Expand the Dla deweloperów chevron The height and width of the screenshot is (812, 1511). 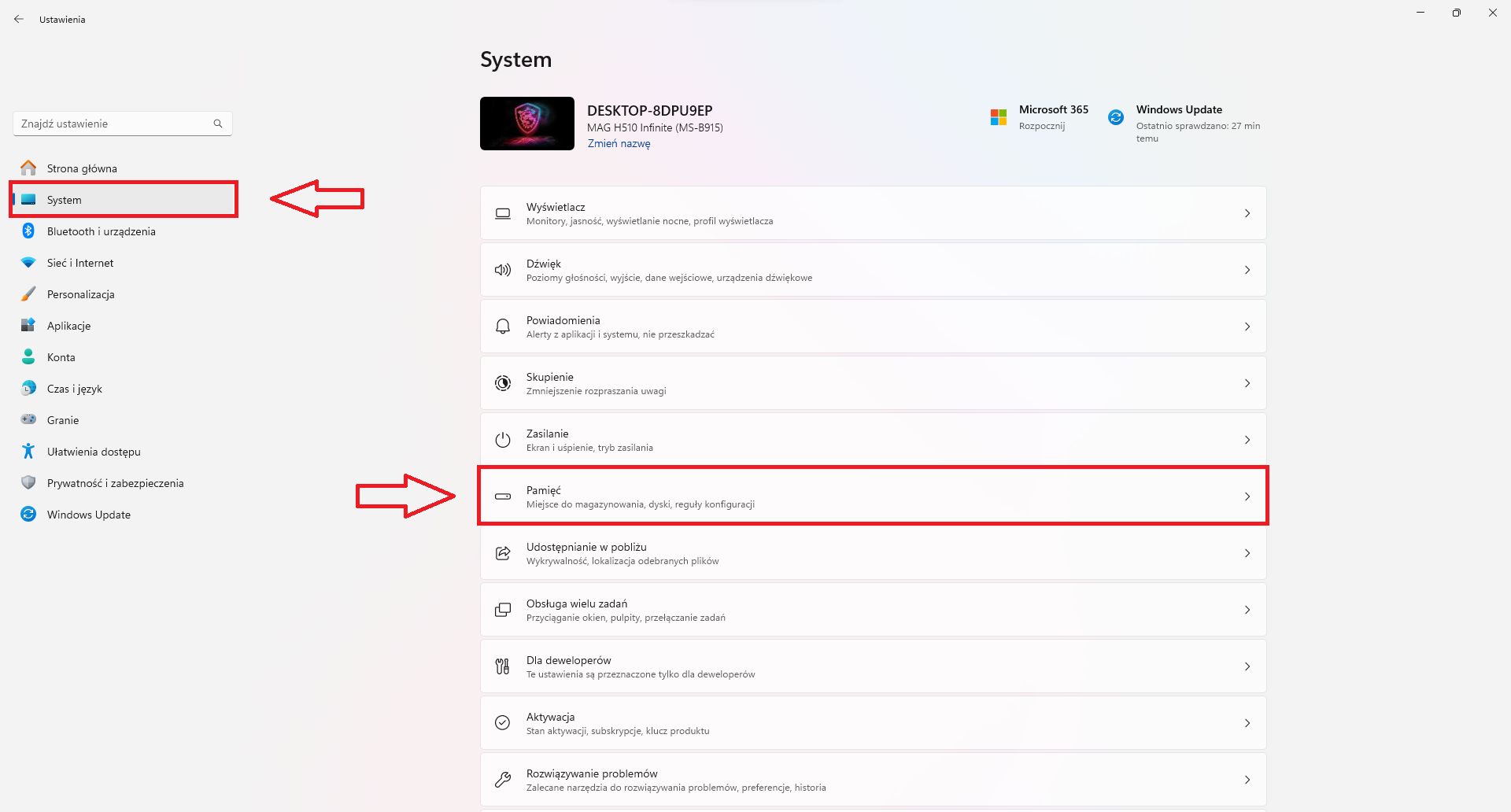tap(1247, 666)
